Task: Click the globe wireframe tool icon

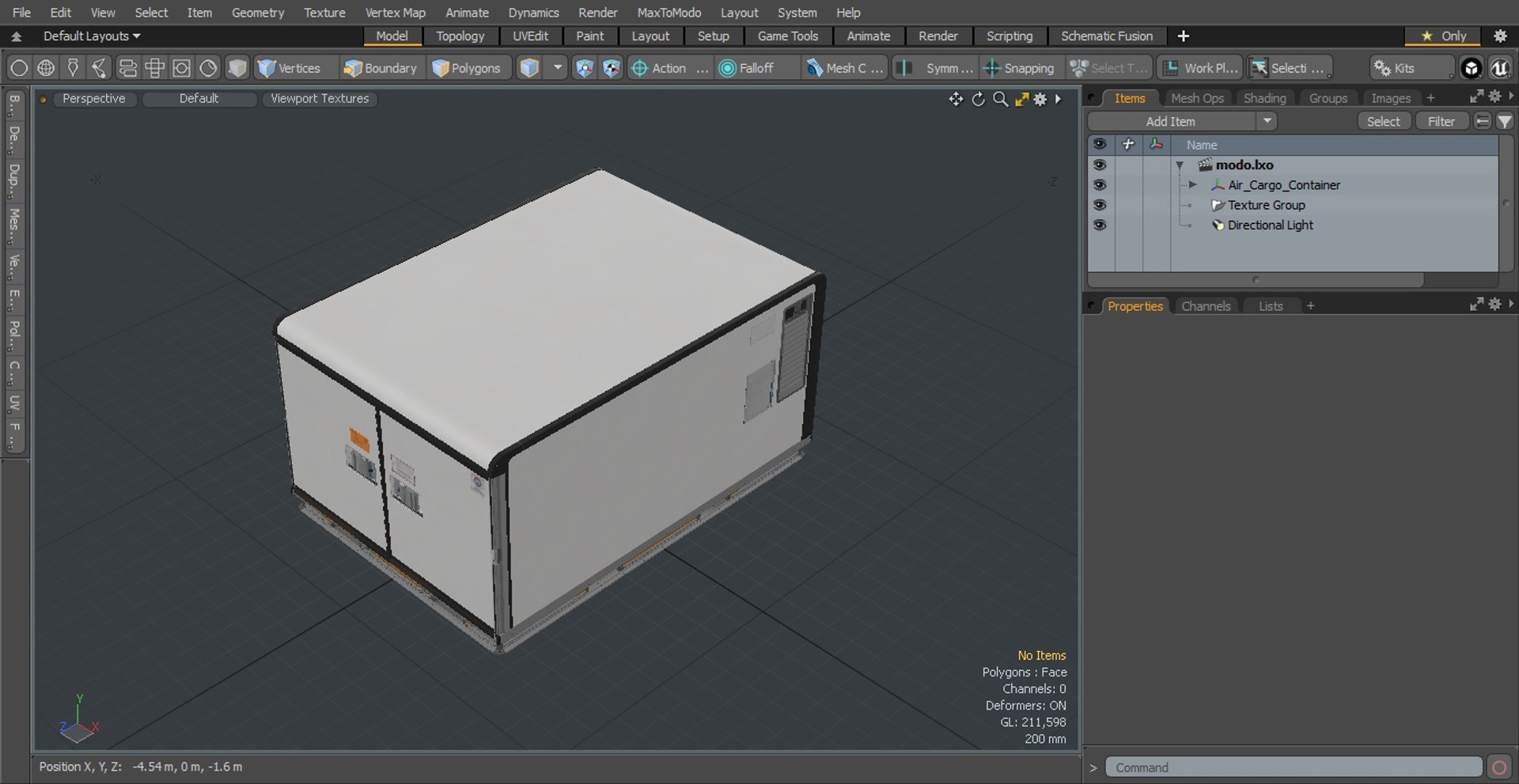Action: coord(46,68)
